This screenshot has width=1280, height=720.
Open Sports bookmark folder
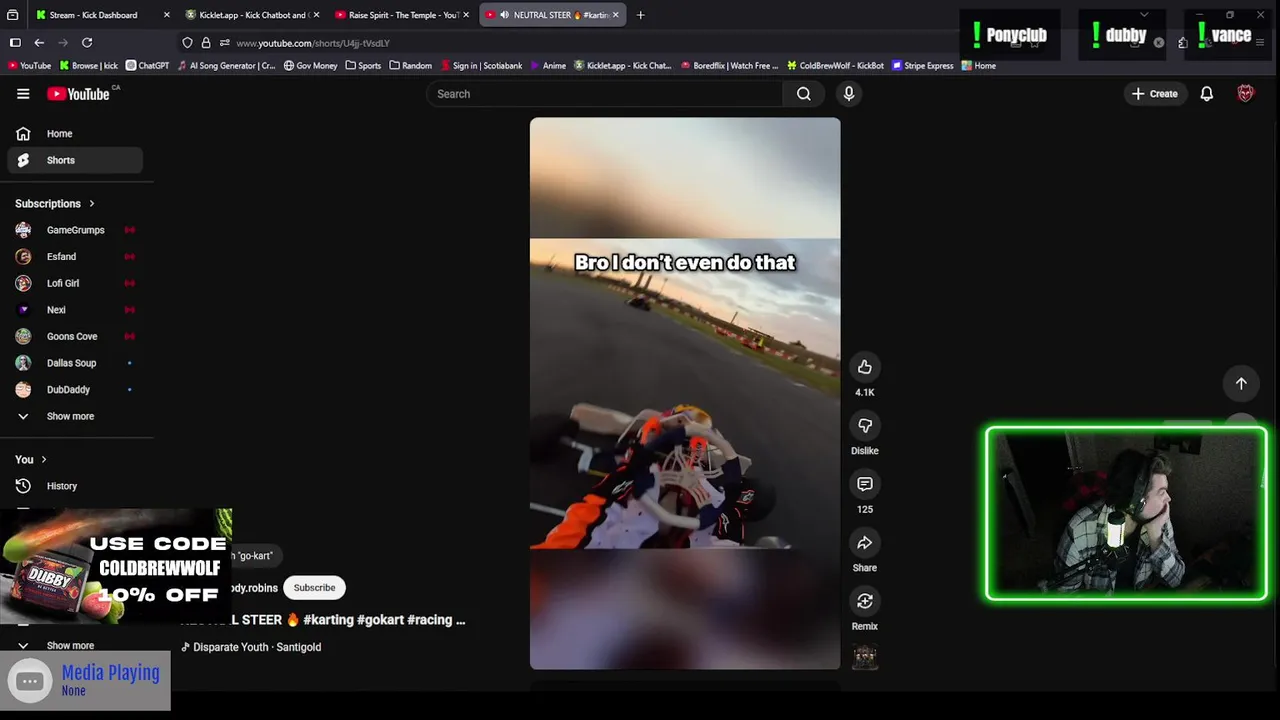363,66
